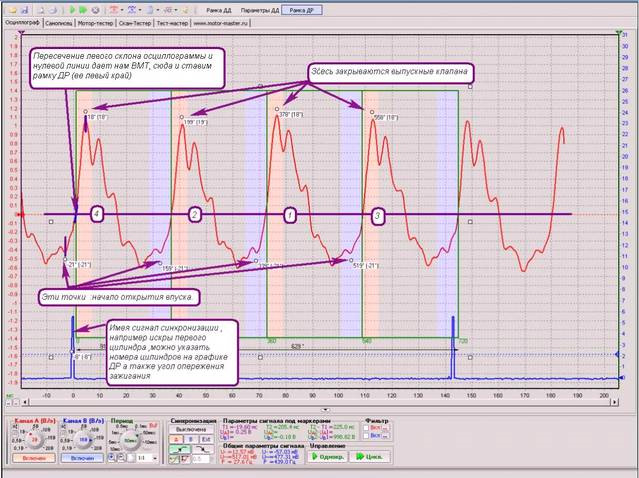Start single acquisition with the green play toolbar icon
The height and width of the screenshot is (478, 639).
click(72, 10)
